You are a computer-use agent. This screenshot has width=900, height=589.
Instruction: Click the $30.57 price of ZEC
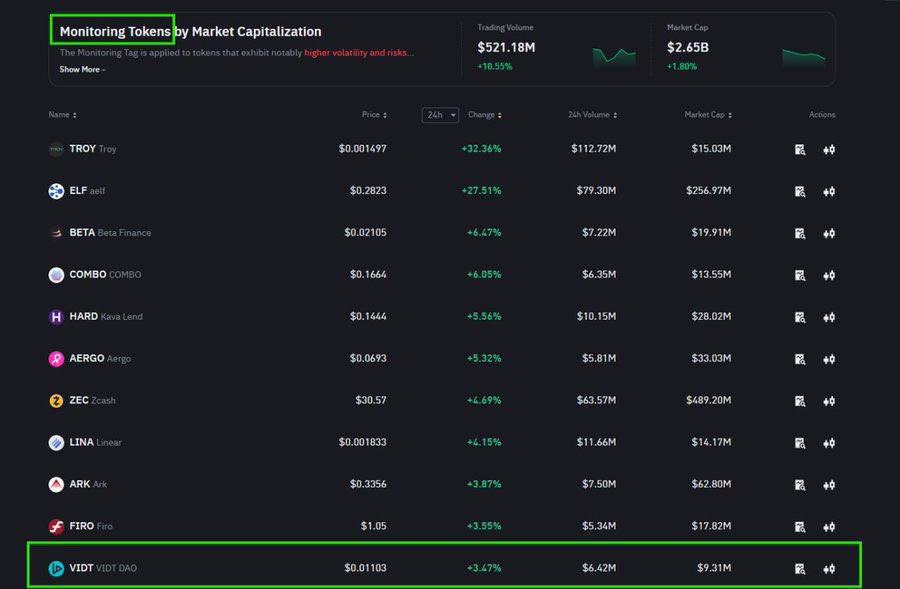[371, 400]
